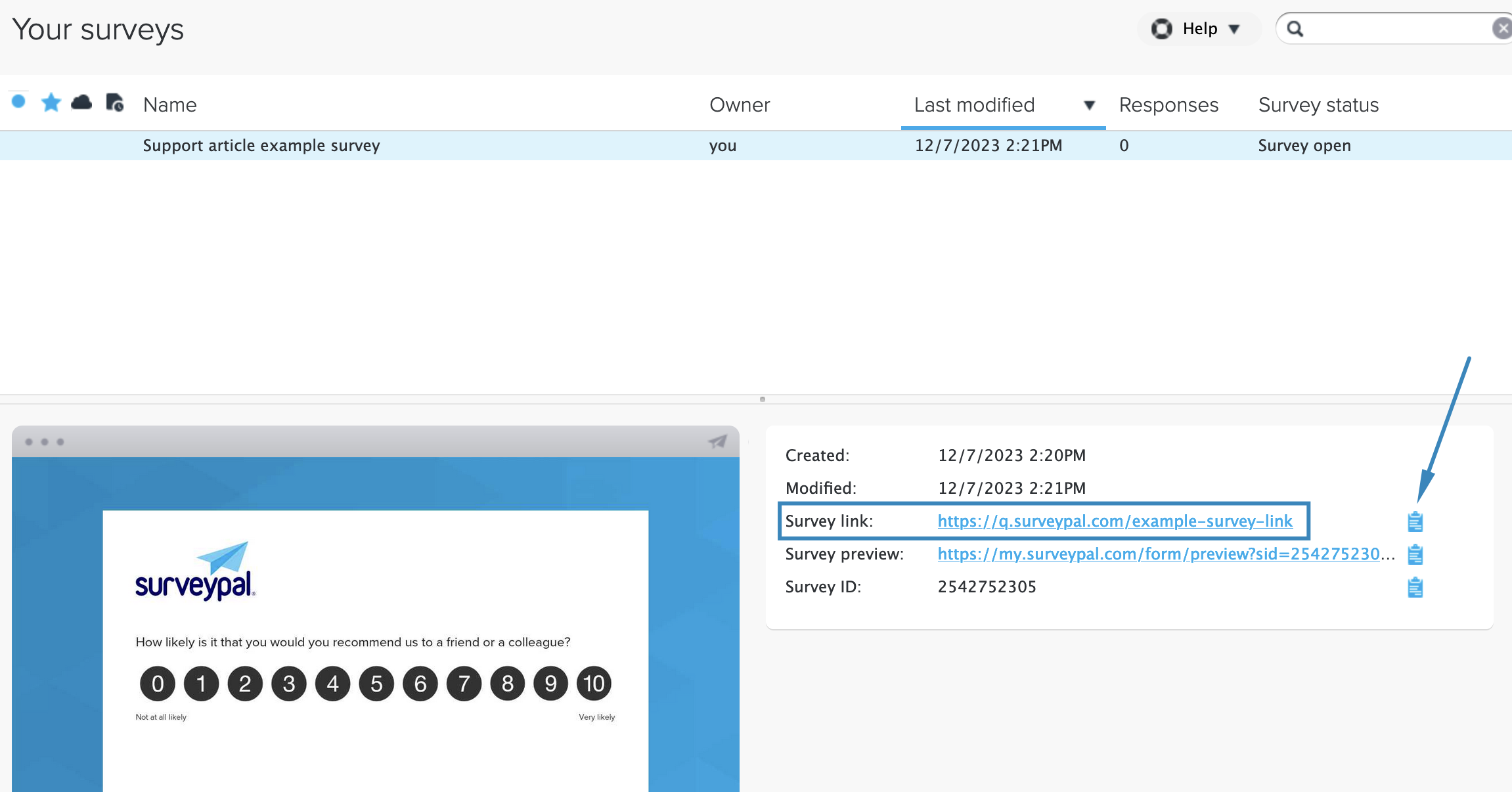Image resolution: width=1512 pixels, height=792 pixels.
Task: Sort by Survey status column
Action: coord(1318,105)
